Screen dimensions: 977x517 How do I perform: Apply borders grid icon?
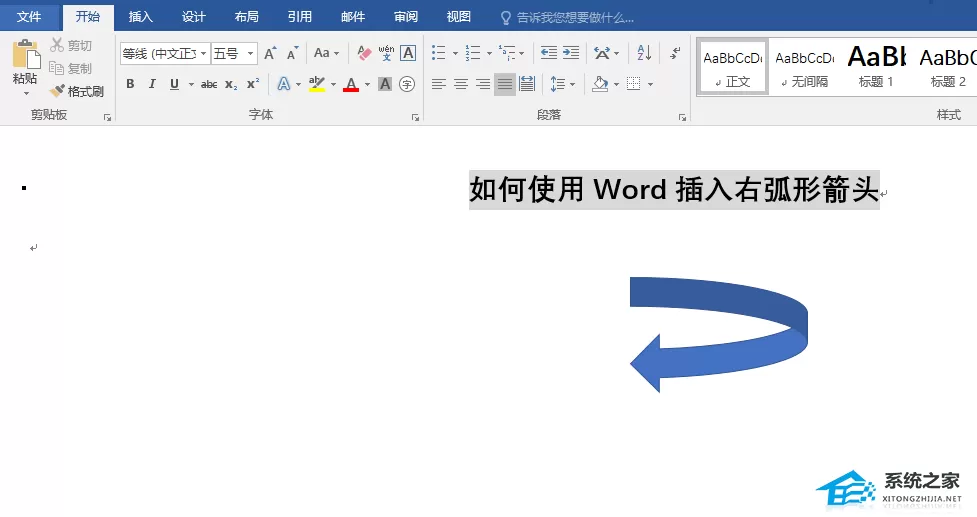(x=634, y=83)
